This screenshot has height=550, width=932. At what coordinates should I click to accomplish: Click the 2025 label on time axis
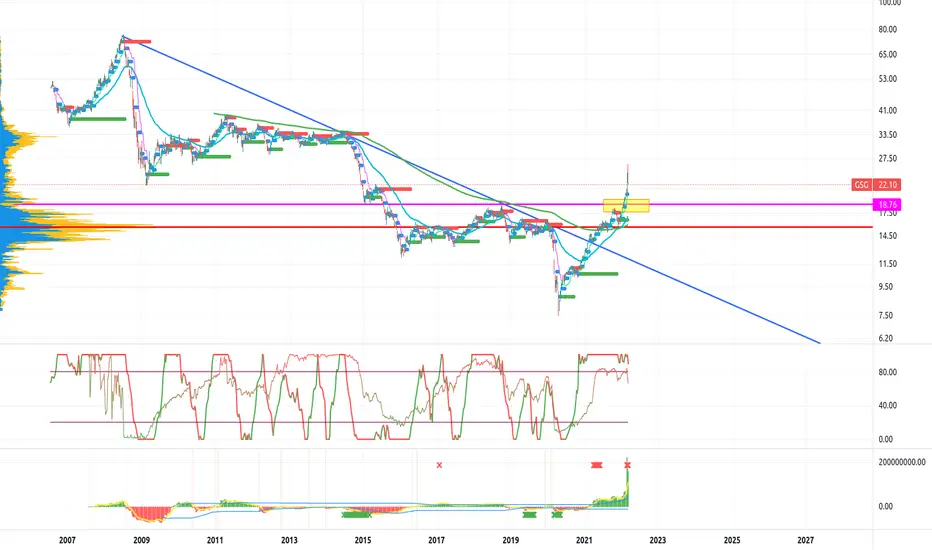click(x=732, y=540)
